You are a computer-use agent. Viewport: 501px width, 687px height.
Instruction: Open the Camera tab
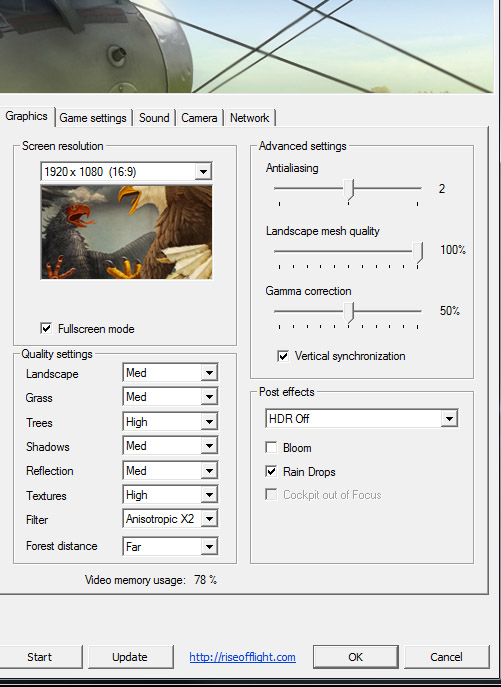pos(199,118)
